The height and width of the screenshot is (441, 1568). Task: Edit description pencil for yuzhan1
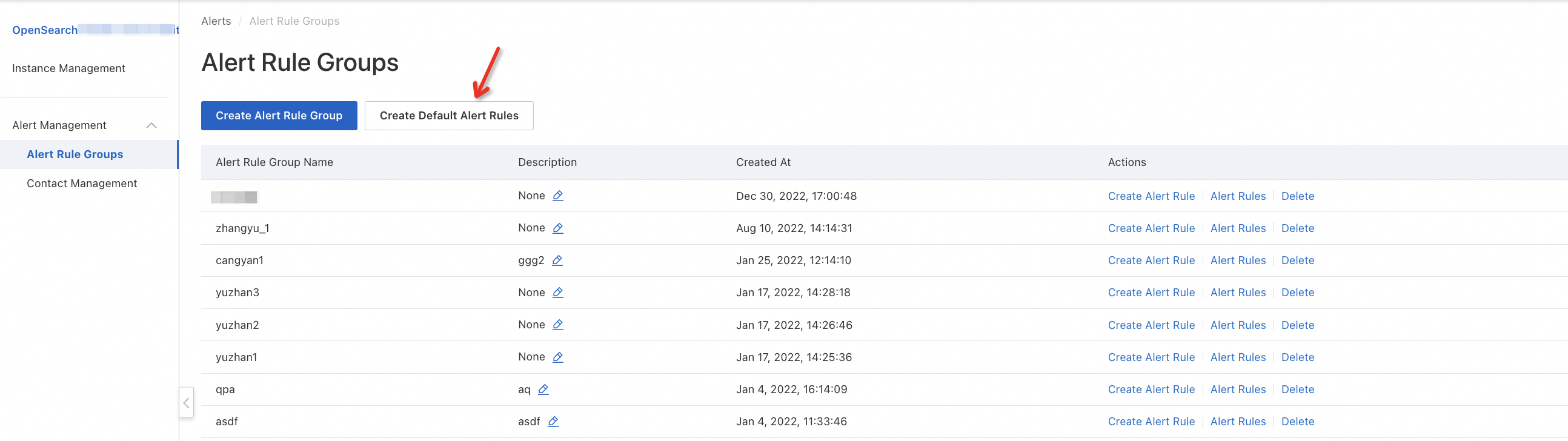[557, 357]
